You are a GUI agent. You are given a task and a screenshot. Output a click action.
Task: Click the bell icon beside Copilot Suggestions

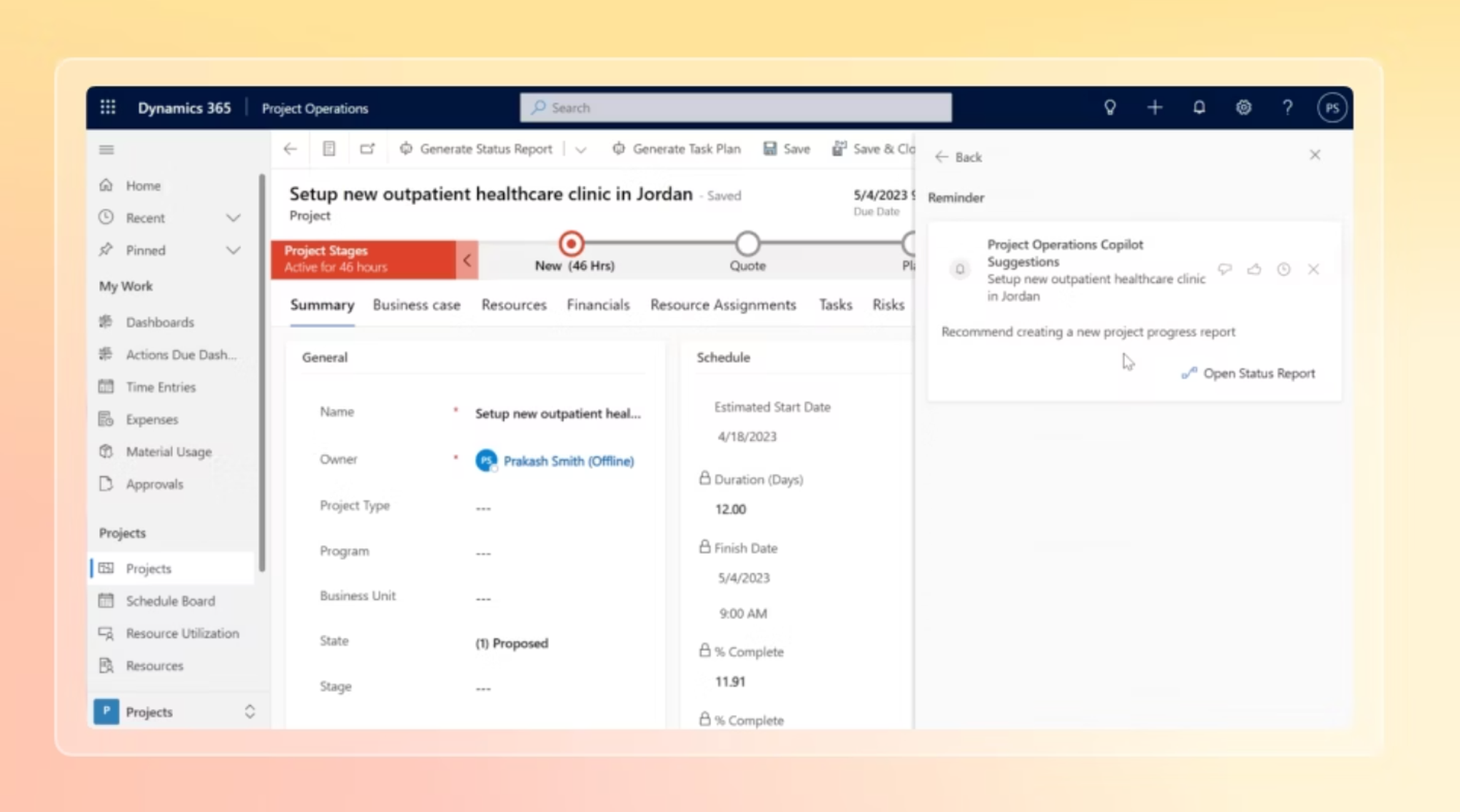[960, 269]
